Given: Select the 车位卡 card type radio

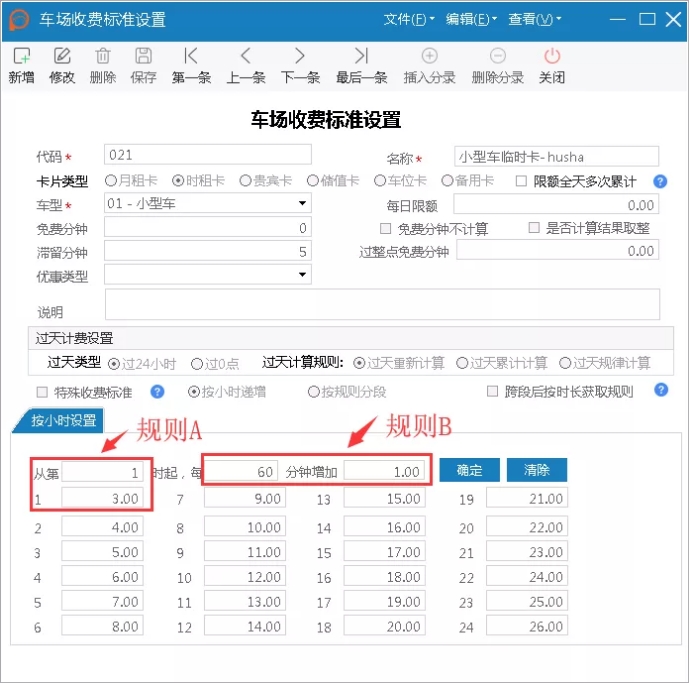Looking at the screenshot, I should 380,181.
